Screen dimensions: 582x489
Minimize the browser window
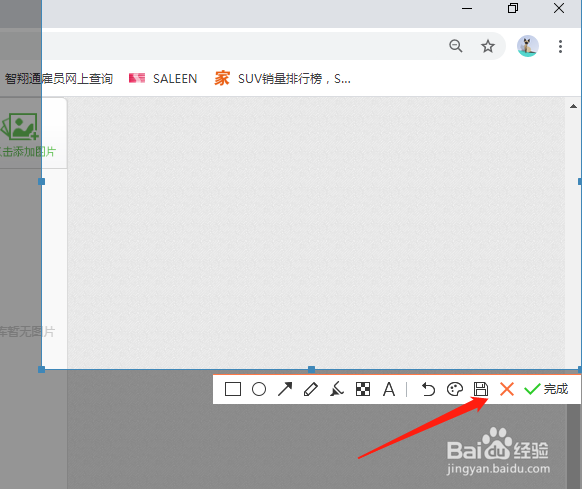(x=467, y=8)
